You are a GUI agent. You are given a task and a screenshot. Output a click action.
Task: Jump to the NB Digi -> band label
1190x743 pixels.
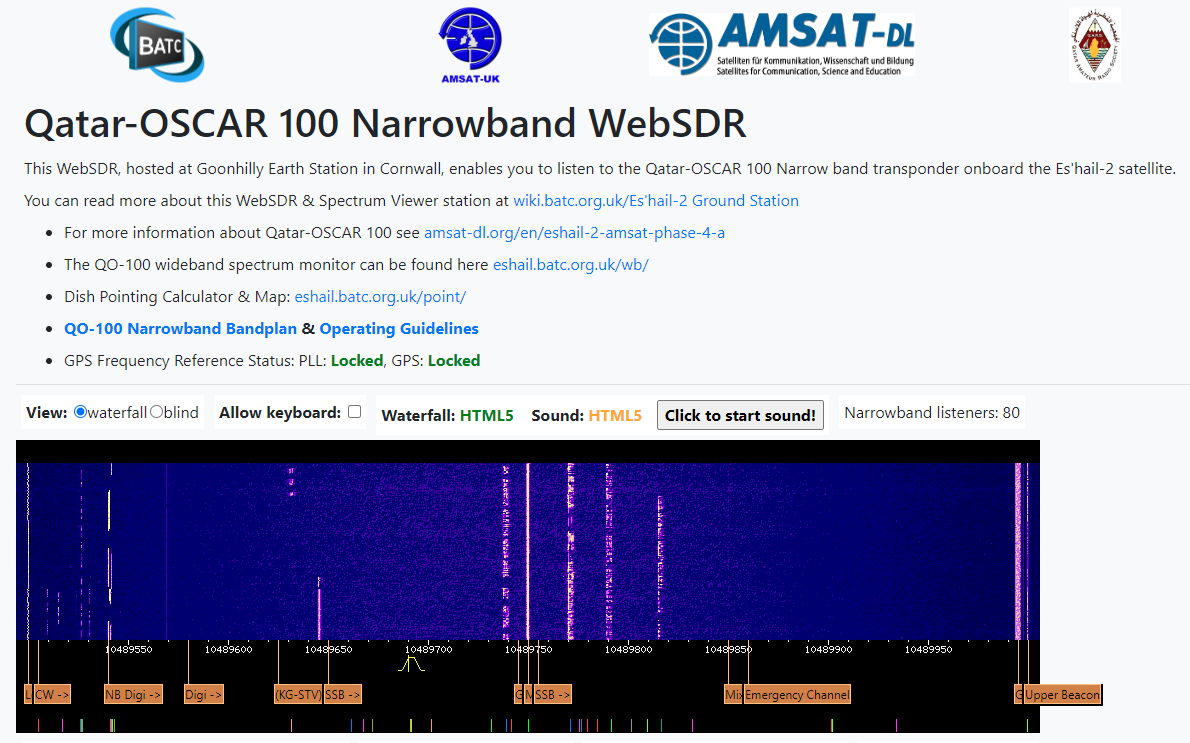pos(134,694)
